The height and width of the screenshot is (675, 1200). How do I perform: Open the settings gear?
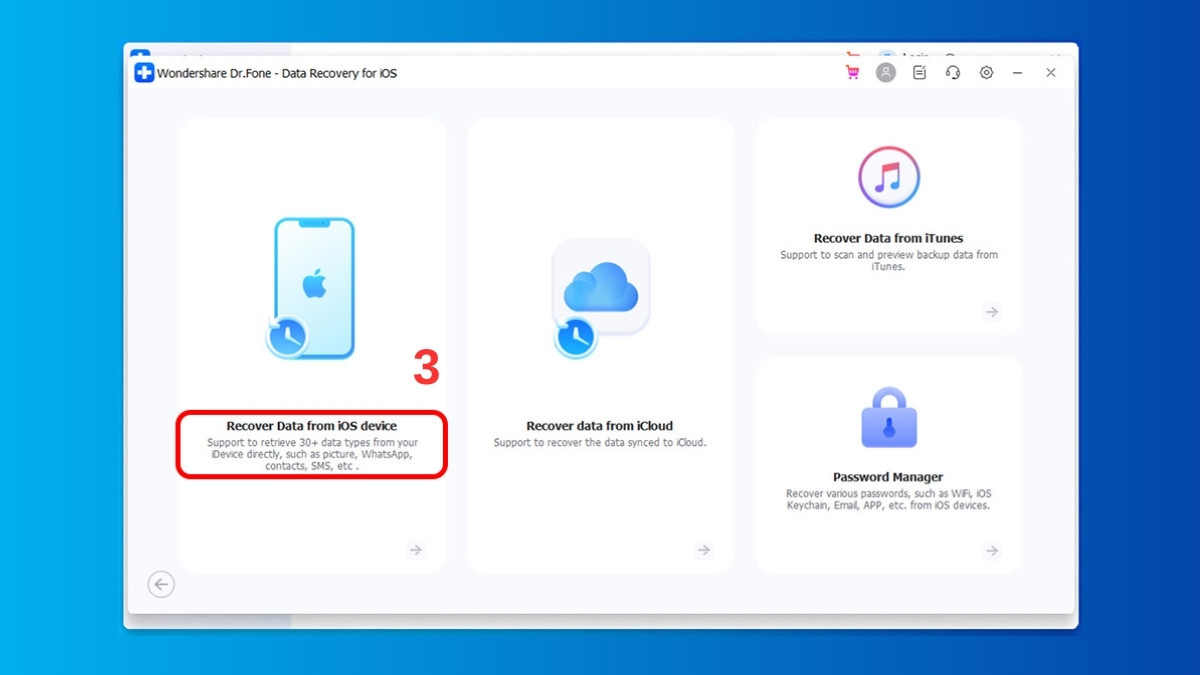coord(986,72)
